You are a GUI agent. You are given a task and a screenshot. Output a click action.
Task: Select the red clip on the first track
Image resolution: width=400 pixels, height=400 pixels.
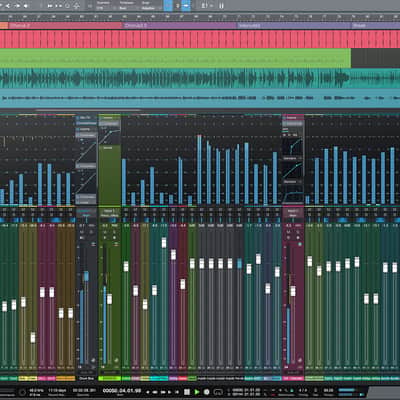(200, 39)
